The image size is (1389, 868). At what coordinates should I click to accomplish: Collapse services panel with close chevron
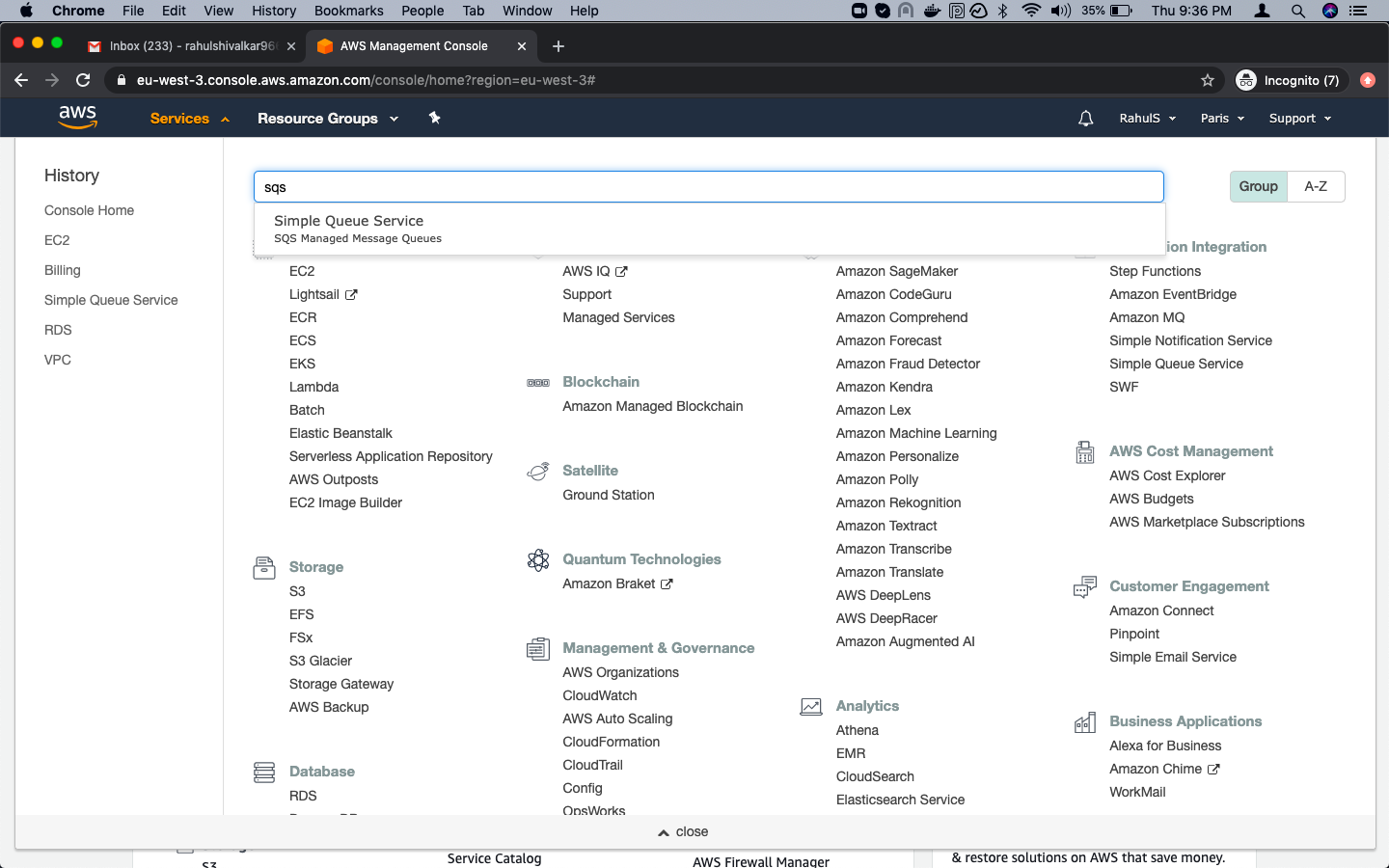(x=683, y=832)
